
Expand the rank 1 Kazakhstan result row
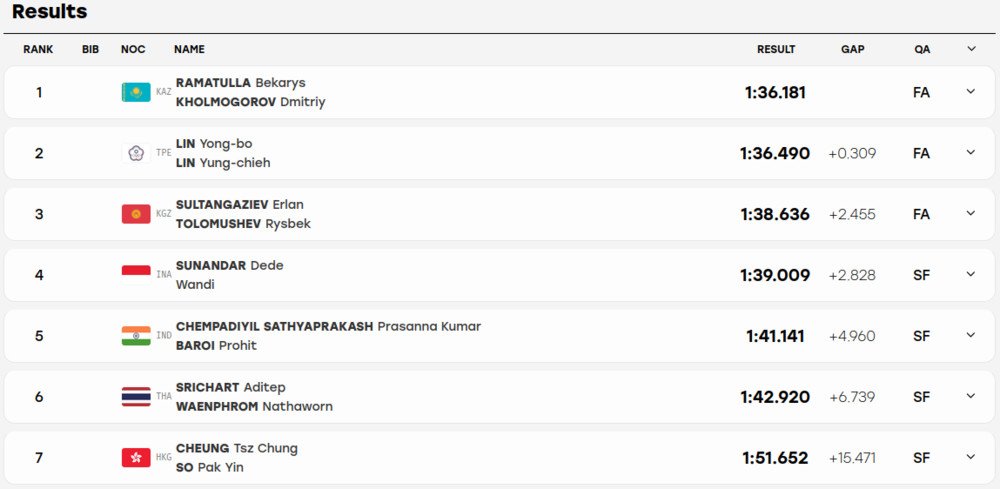(971, 91)
